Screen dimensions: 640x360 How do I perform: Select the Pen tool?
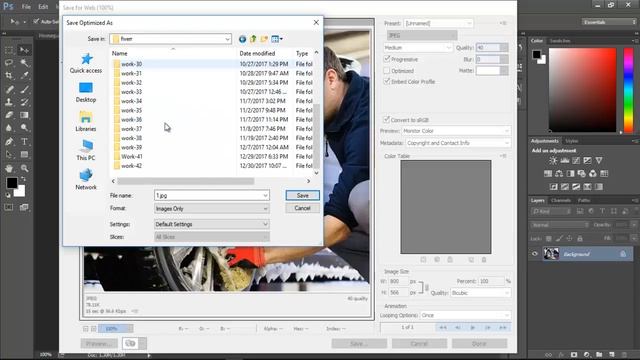pyautogui.click(x=9, y=142)
